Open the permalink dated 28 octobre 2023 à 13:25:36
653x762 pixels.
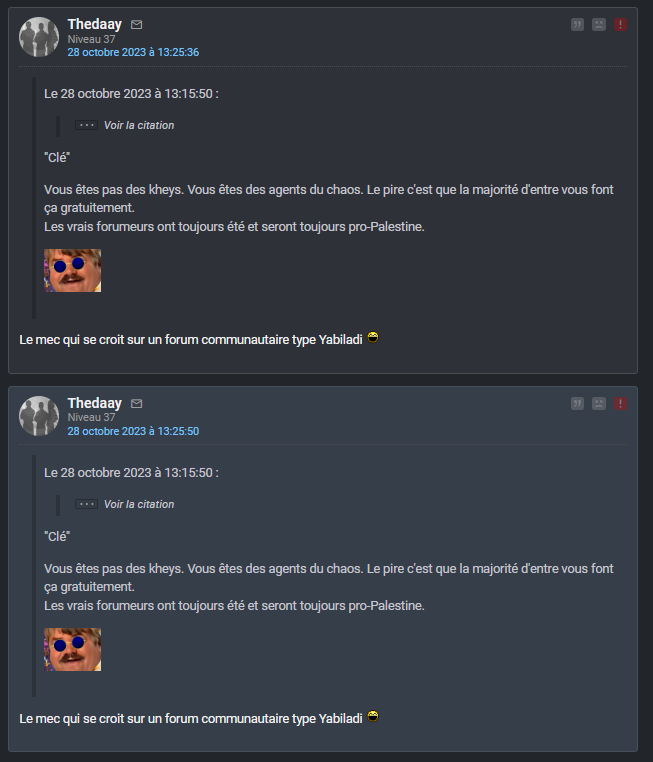click(133, 52)
